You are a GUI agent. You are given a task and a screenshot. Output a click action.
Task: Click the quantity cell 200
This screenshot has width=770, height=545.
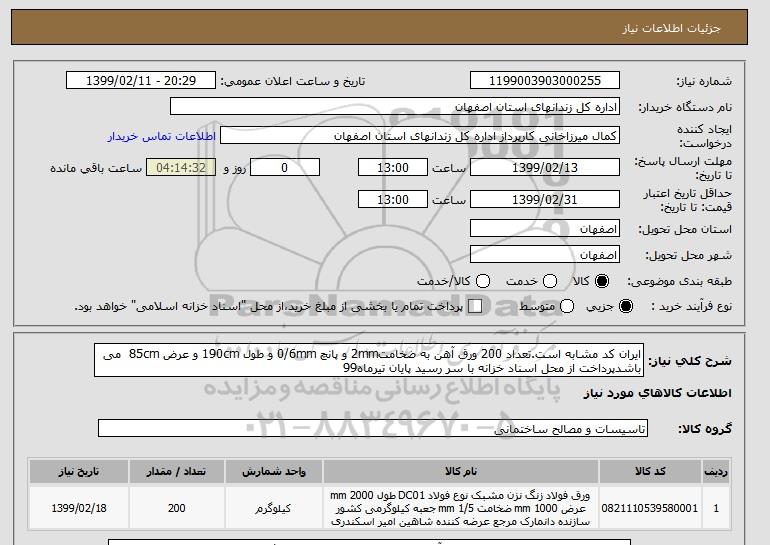176,508
